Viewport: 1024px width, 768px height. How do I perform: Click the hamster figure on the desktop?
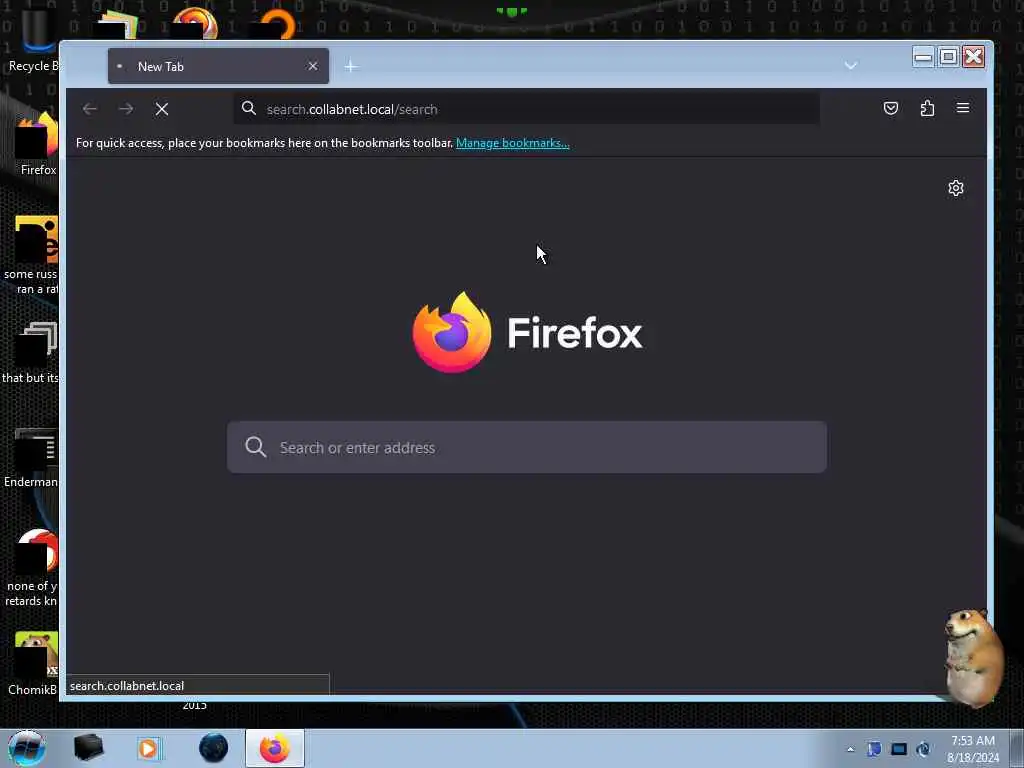(x=974, y=658)
